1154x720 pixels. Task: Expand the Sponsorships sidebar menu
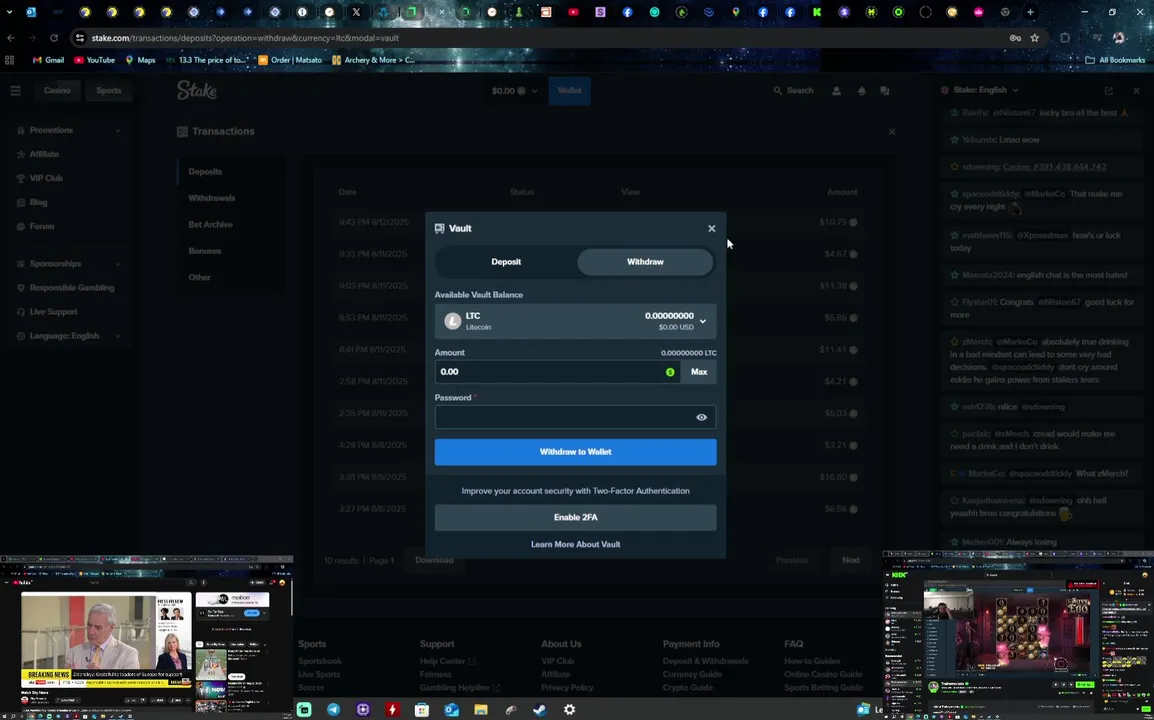[68, 264]
